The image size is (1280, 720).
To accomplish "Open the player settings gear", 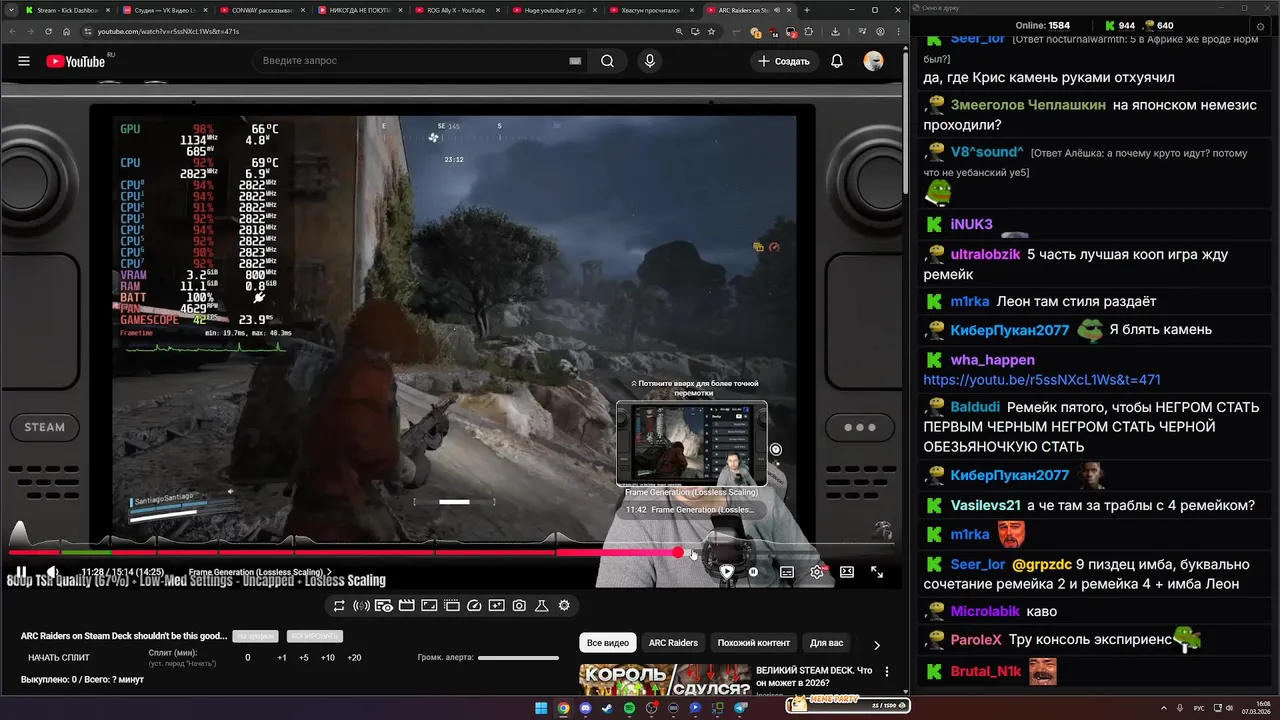I will point(817,572).
